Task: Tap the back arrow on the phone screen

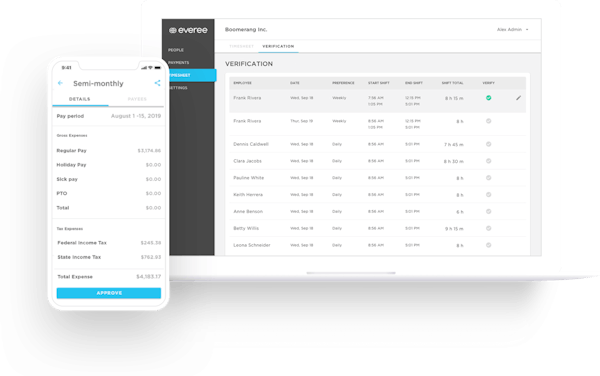Action: [60, 83]
